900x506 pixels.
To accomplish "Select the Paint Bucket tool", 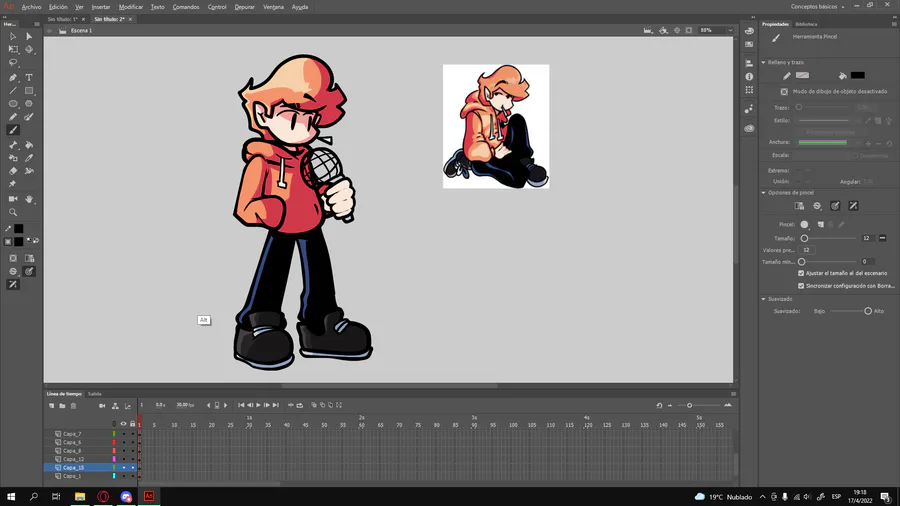I will coord(29,145).
